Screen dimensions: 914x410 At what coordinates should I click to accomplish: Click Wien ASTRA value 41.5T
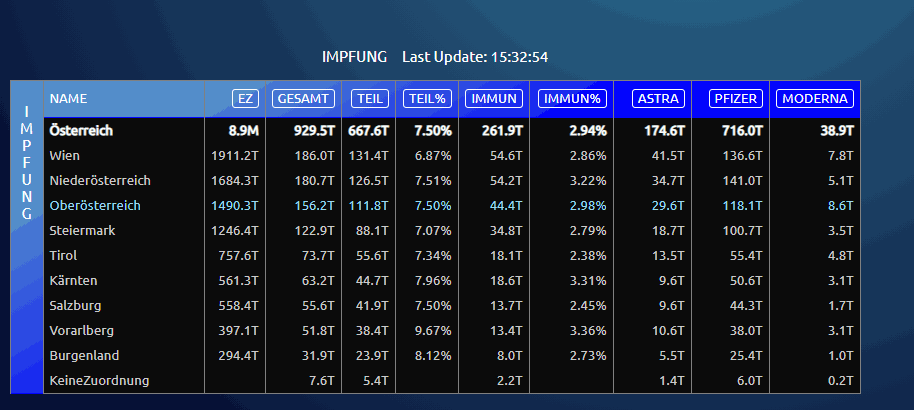point(668,156)
